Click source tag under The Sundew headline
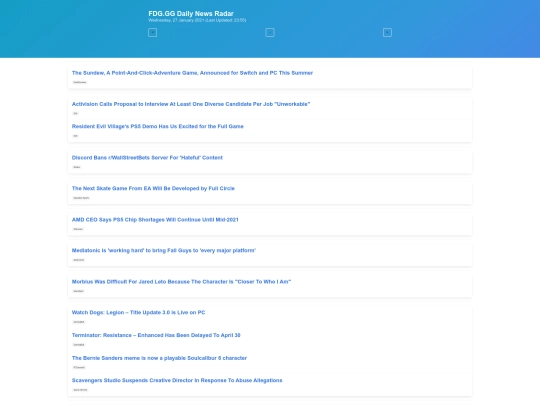Screen dimensions: 540x405 tap(80, 82)
